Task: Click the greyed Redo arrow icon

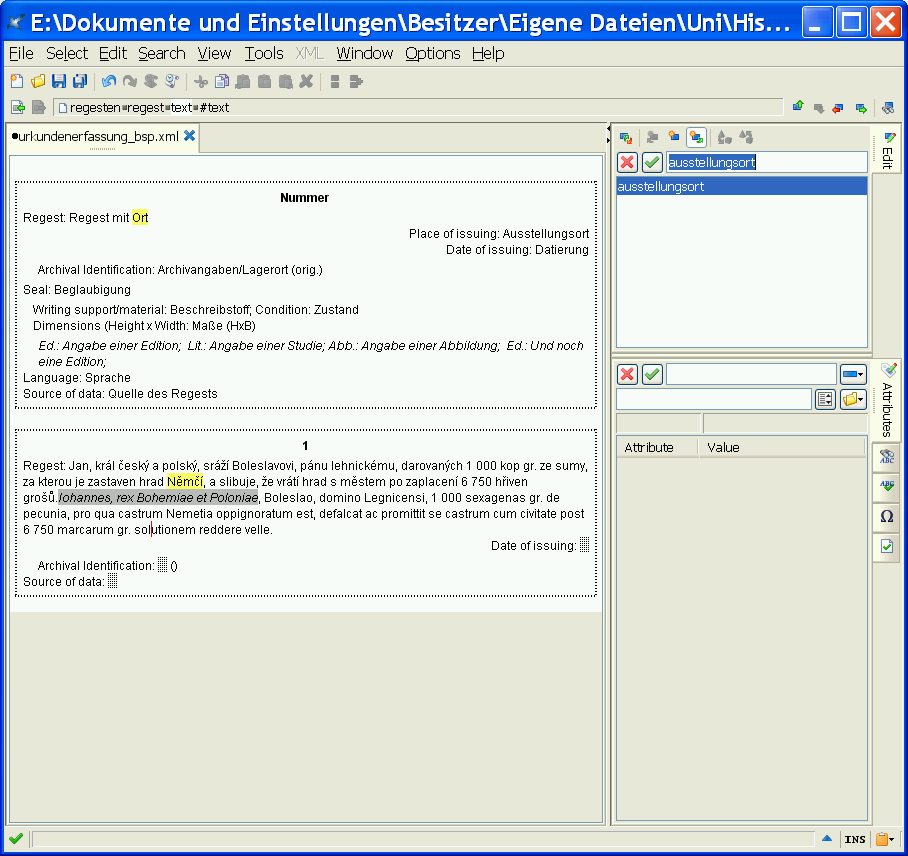Action: point(130,81)
